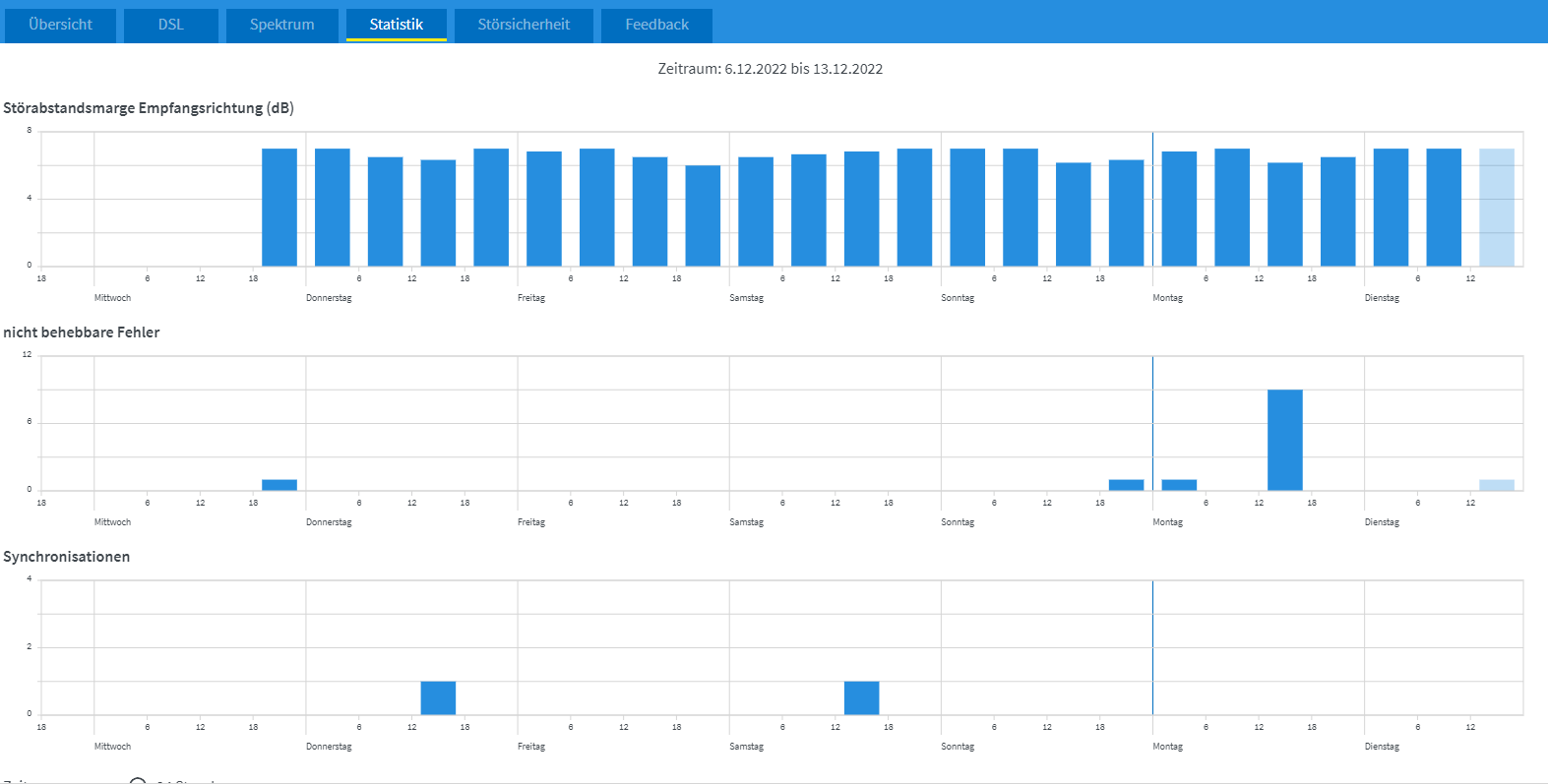Click the light-blue bar in the Störabstandsmarge chart

coord(1497,208)
